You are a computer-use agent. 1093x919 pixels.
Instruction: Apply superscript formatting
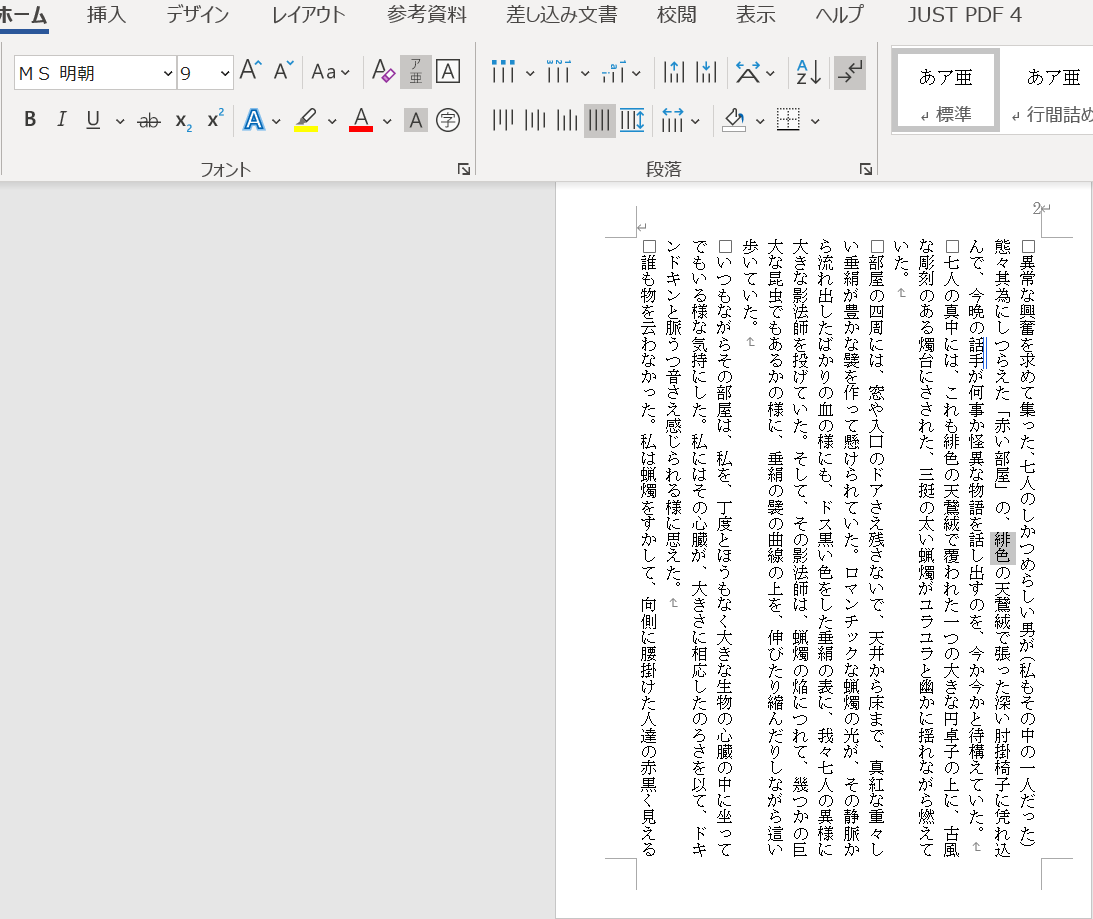(212, 120)
